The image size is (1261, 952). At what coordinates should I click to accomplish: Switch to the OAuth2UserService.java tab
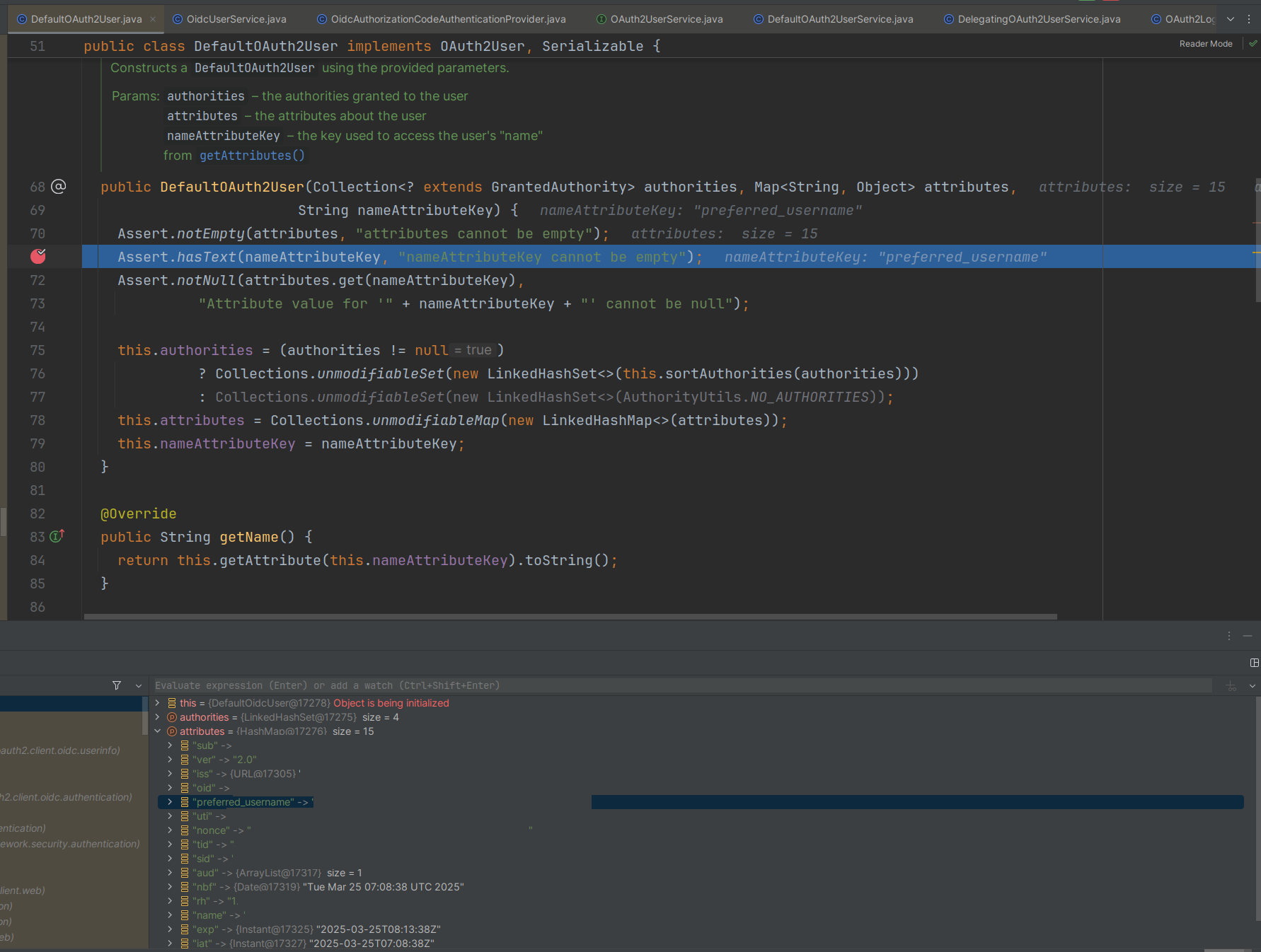pyautogui.click(x=660, y=19)
